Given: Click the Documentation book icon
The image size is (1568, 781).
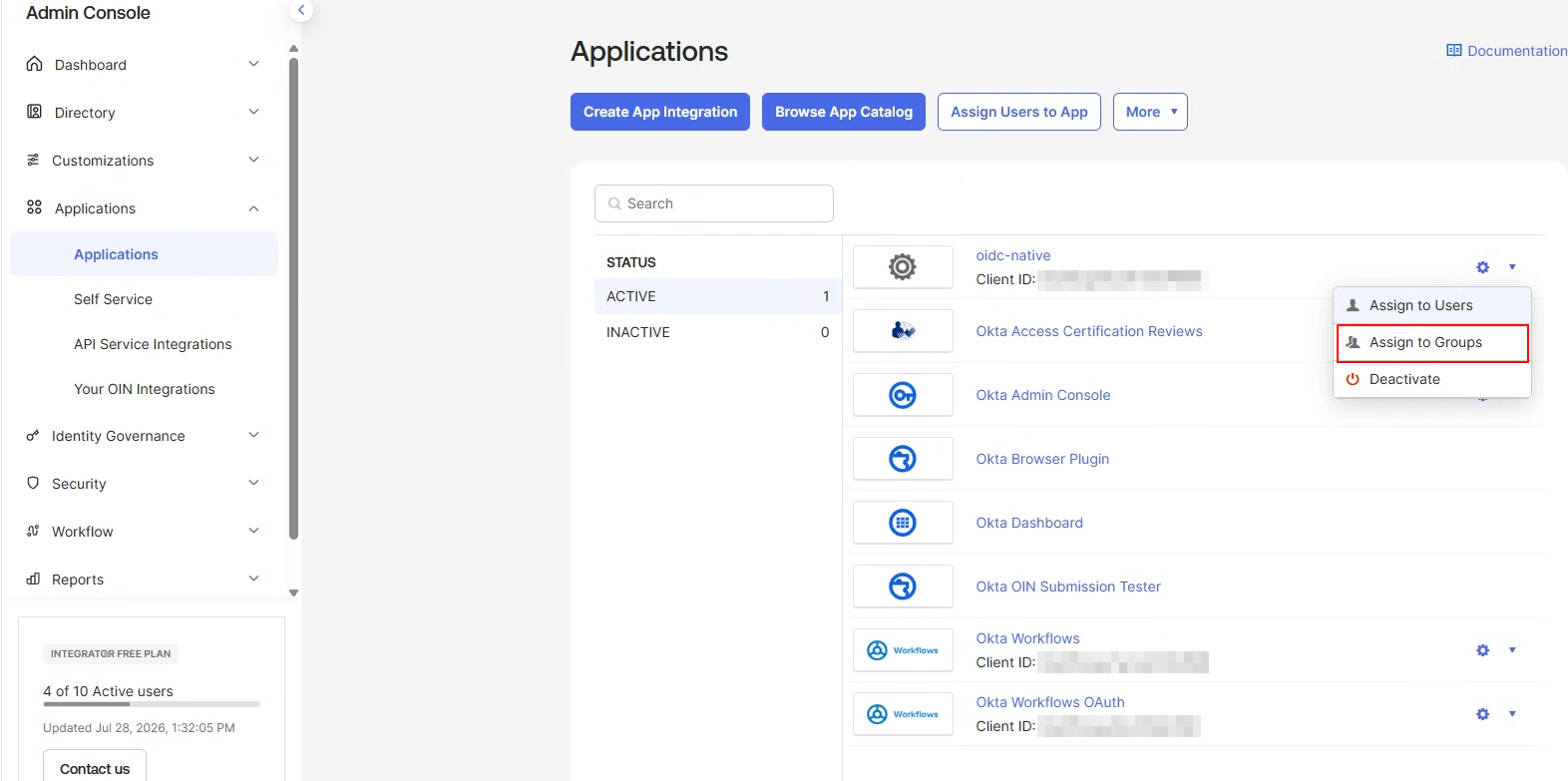Looking at the screenshot, I should point(1454,50).
